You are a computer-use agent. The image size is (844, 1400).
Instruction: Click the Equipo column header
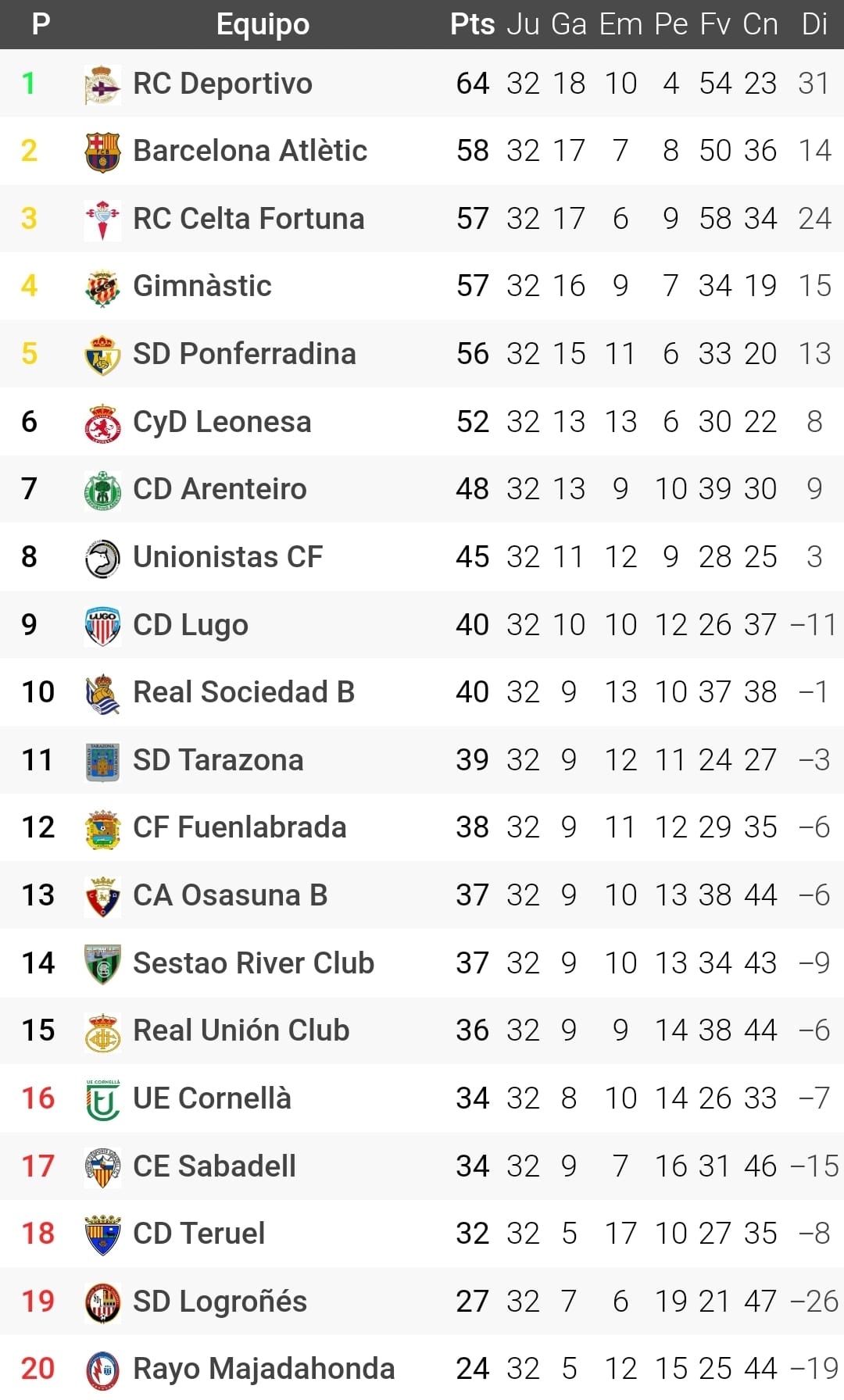coord(263,24)
